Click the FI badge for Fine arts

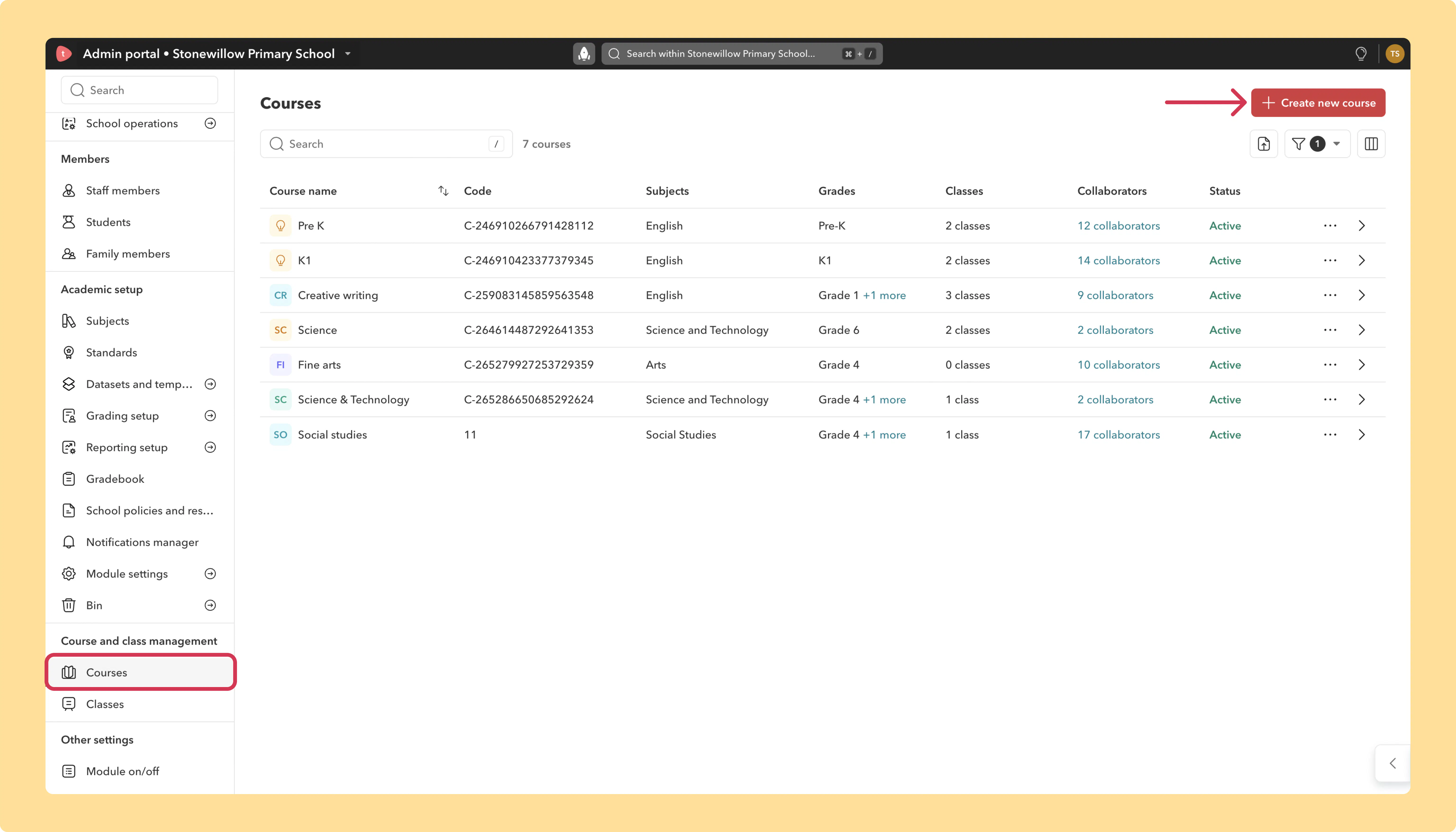(280, 365)
